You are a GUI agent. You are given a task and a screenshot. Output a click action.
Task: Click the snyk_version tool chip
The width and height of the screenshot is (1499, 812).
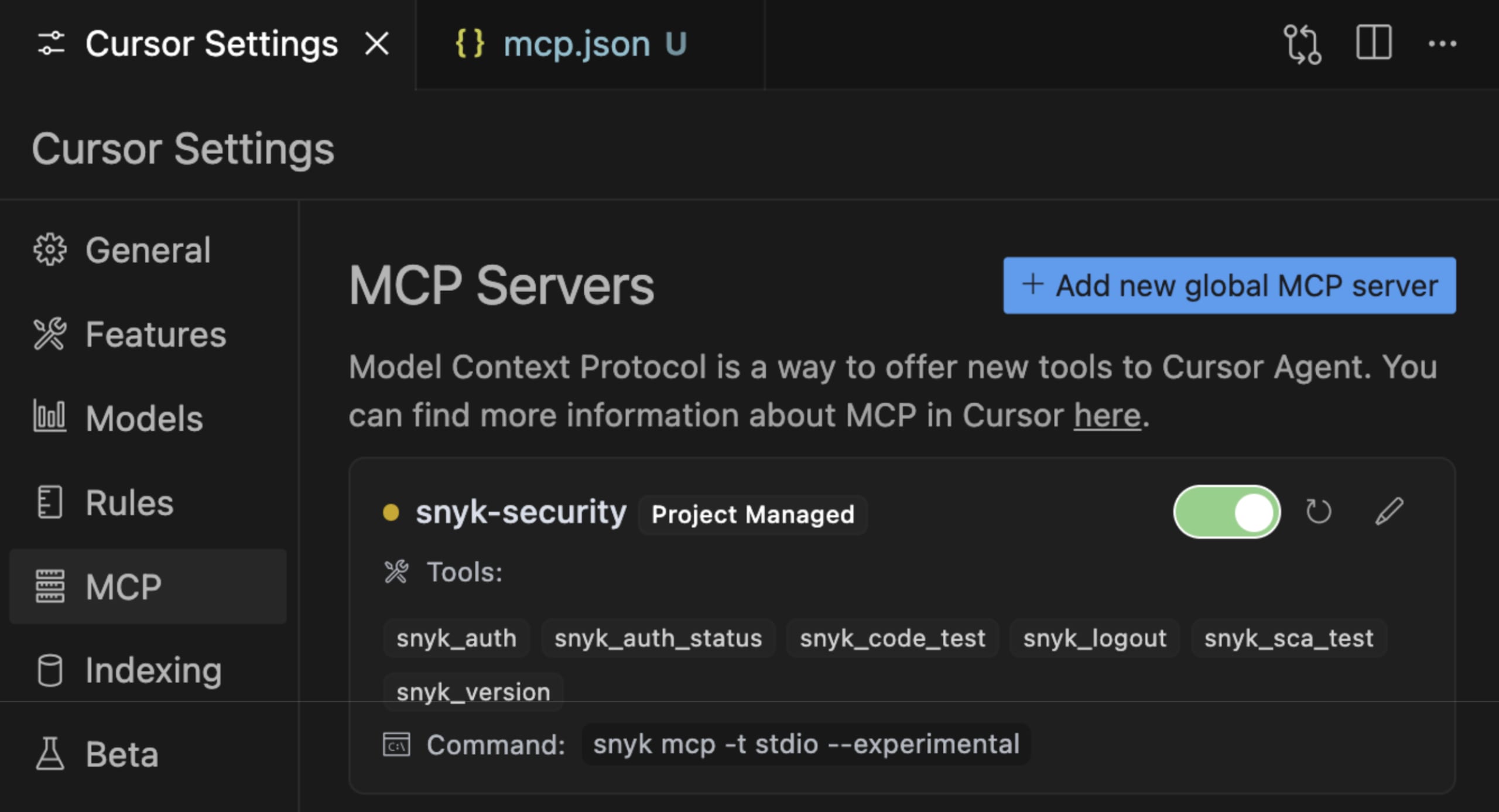pos(474,692)
